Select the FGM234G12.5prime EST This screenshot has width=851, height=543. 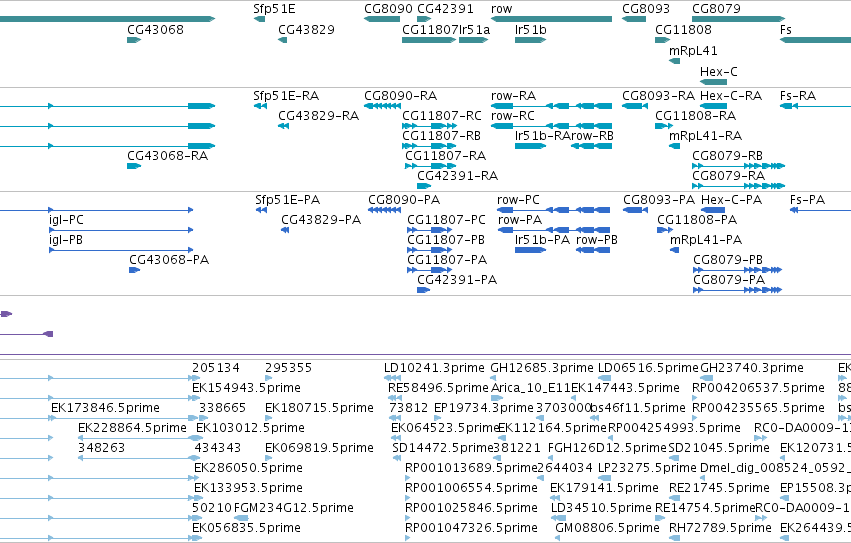click(x=241, y=518)
